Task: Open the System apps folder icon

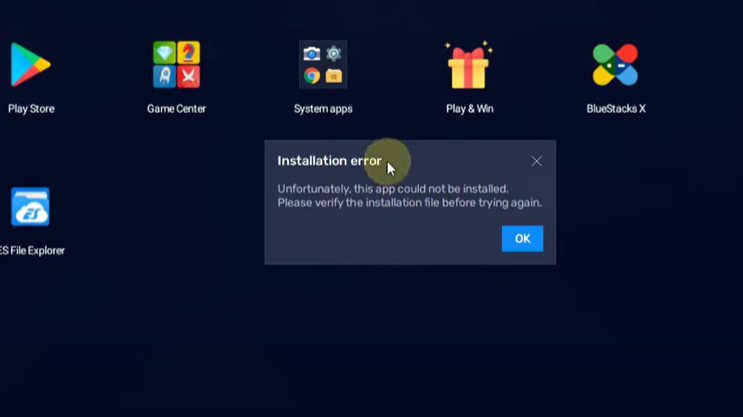Action: (x=323, y=65)
